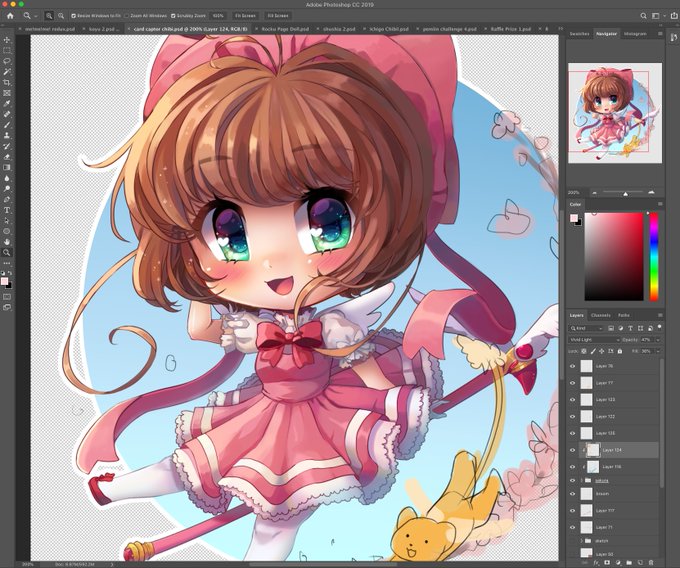Image resolution: width=680 pixels, height=568 pixels.
Task: Open the layer filter Kind dropdown
Action: [586, 328]
